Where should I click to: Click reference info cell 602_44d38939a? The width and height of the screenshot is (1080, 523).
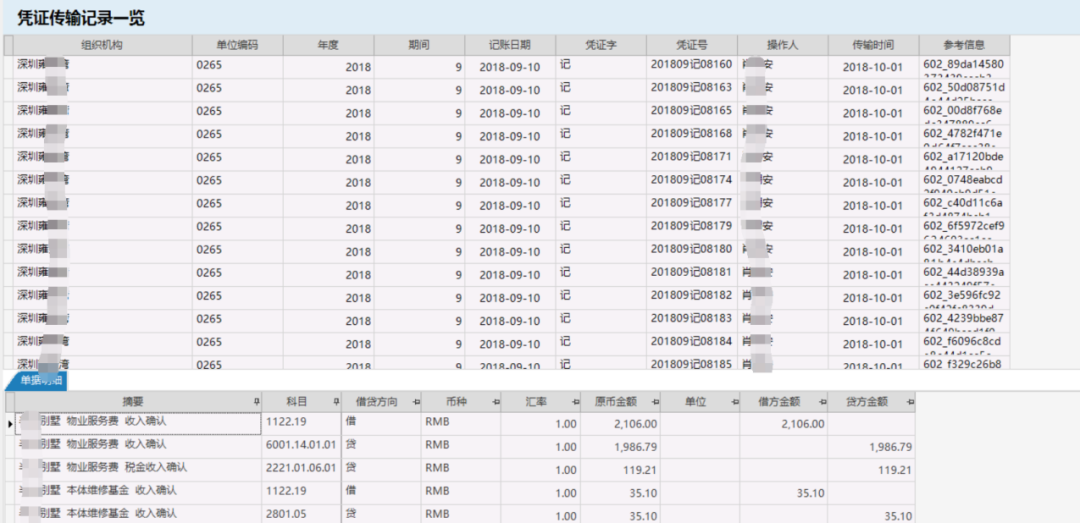tap(964, 275)
